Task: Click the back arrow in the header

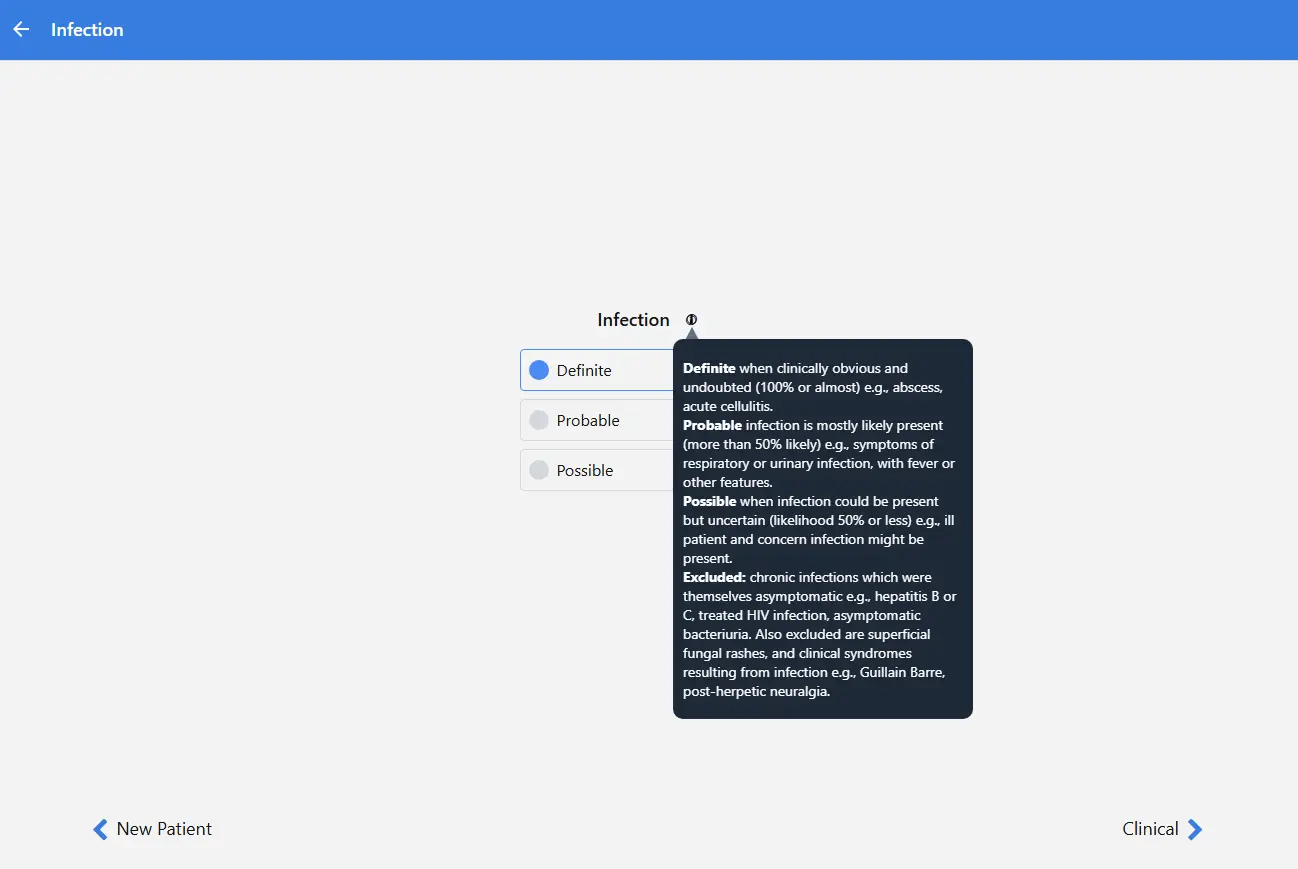Action: coord(21,30)
